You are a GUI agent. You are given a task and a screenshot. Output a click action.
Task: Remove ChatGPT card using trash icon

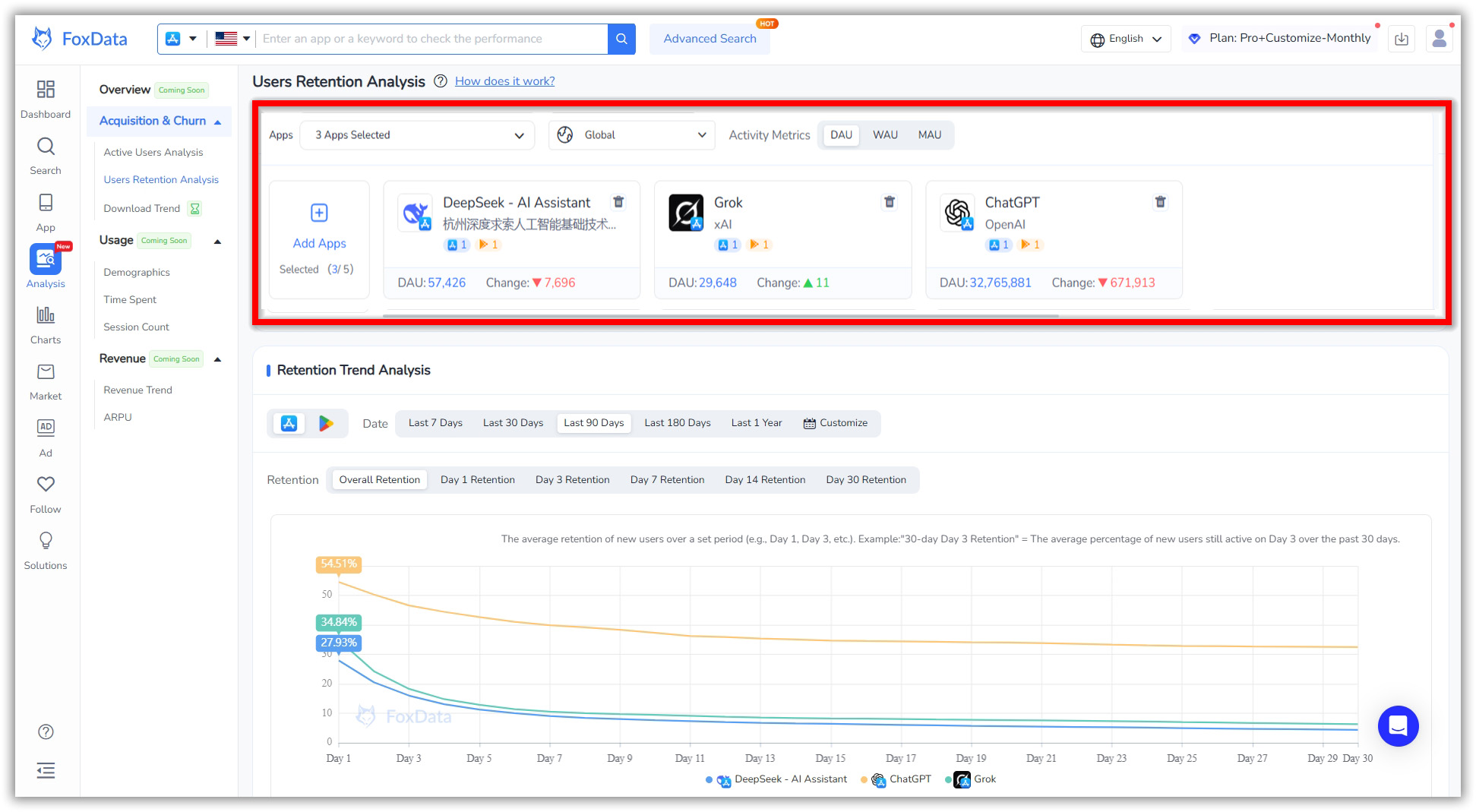1160,202
